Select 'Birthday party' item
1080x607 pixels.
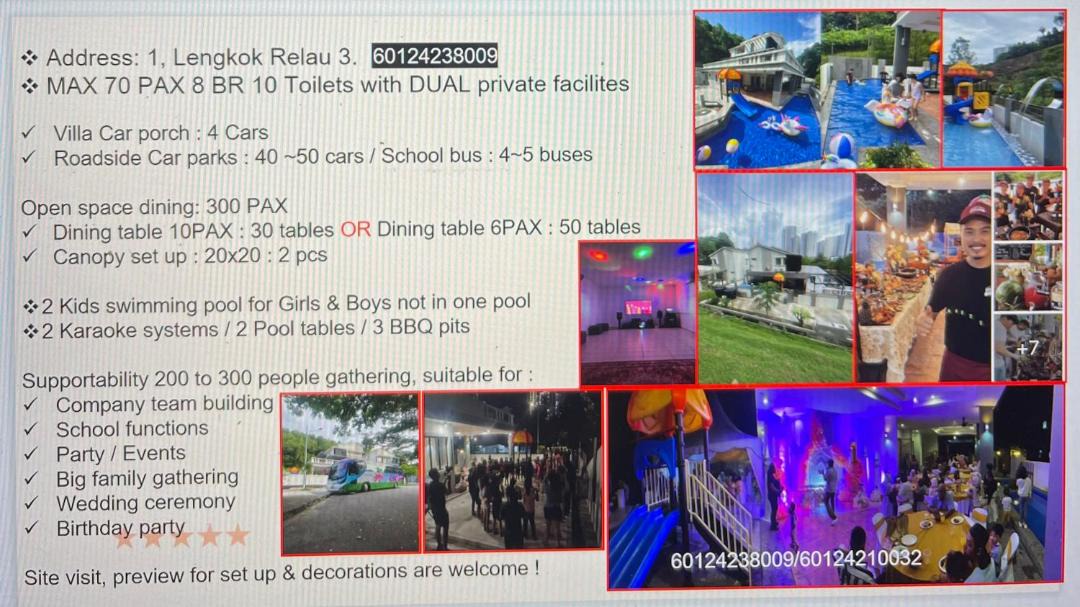[x=121, y=528]
